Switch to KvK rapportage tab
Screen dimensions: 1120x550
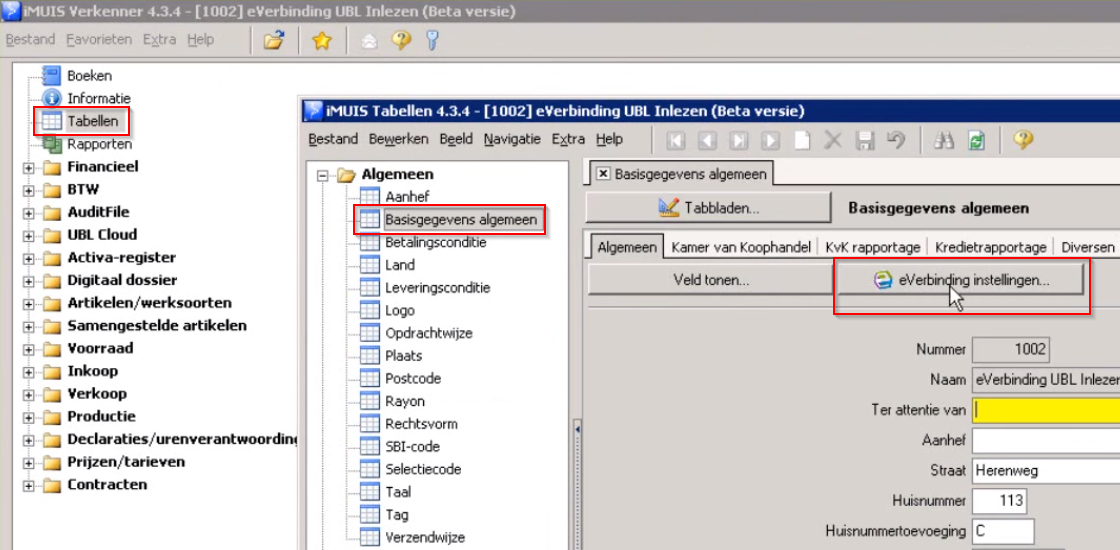tap(872, 247)
